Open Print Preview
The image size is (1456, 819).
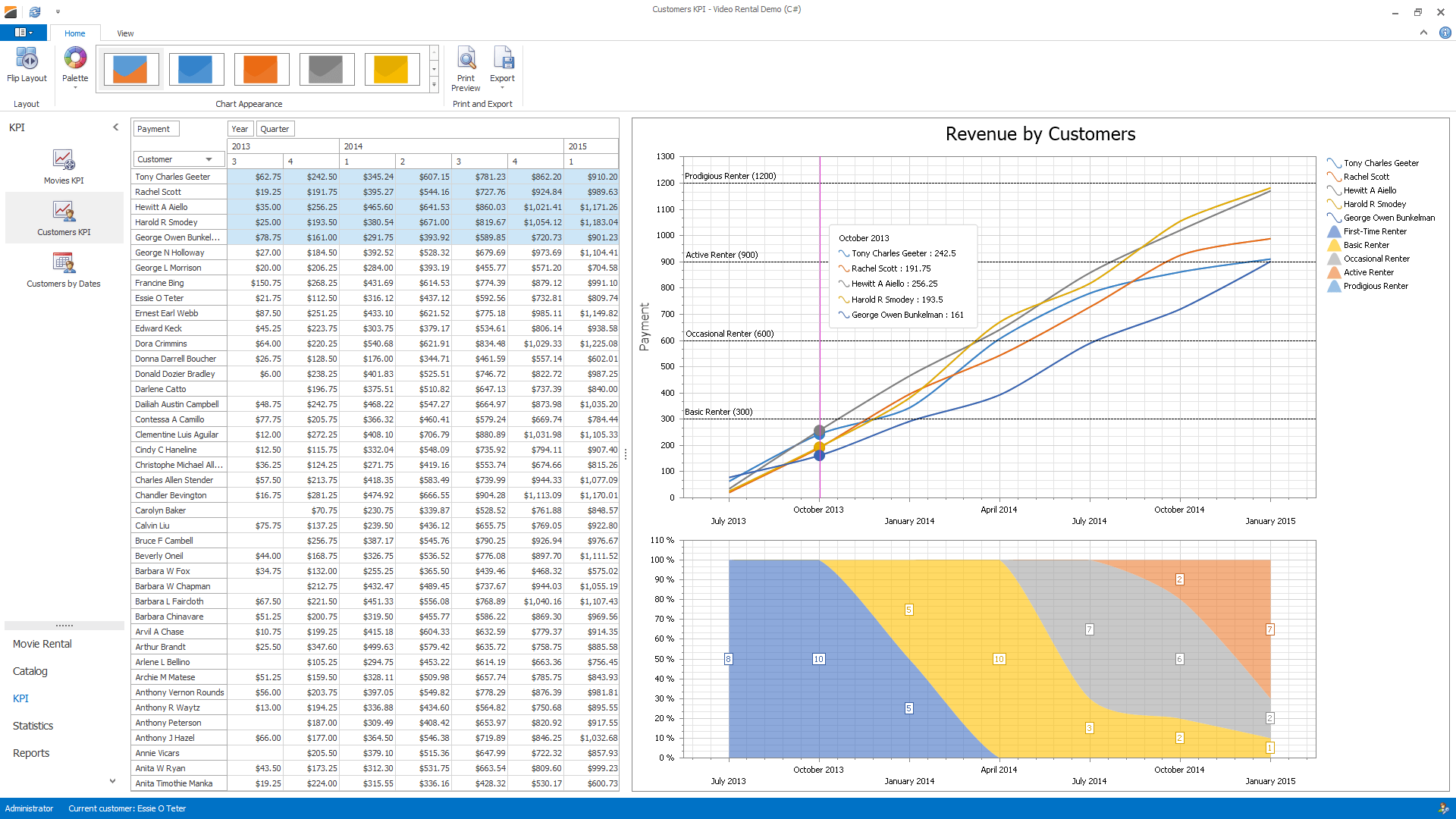466,59
